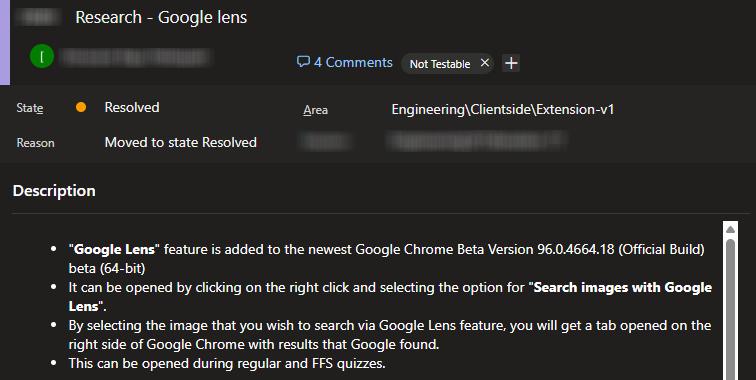Open the Area path Engineering\Clientside\Extension-v1 field
Image resolution: width=756 pixels, height=380 pixels.
pyautogui.click(x=503, y=109)
